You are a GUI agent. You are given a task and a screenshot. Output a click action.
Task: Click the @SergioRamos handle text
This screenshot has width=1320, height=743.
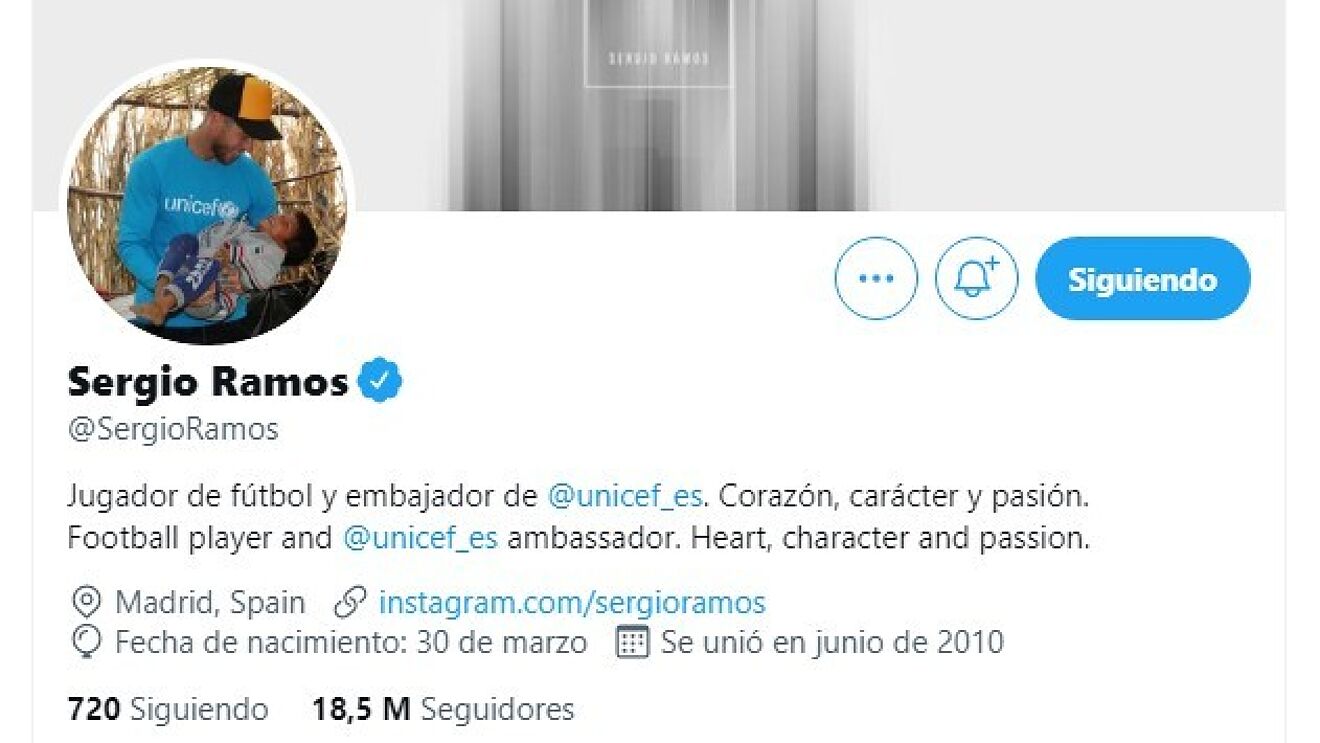click(173, 429)
